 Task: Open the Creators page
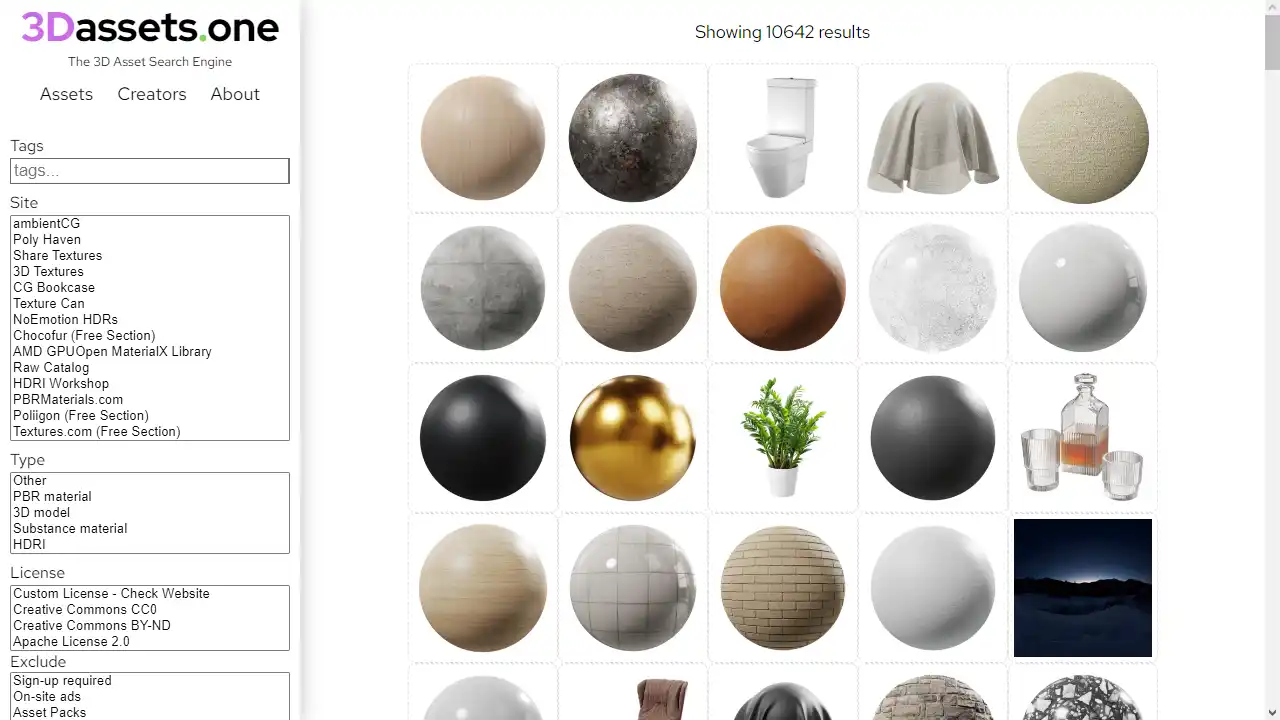click(x=151, y=94)
